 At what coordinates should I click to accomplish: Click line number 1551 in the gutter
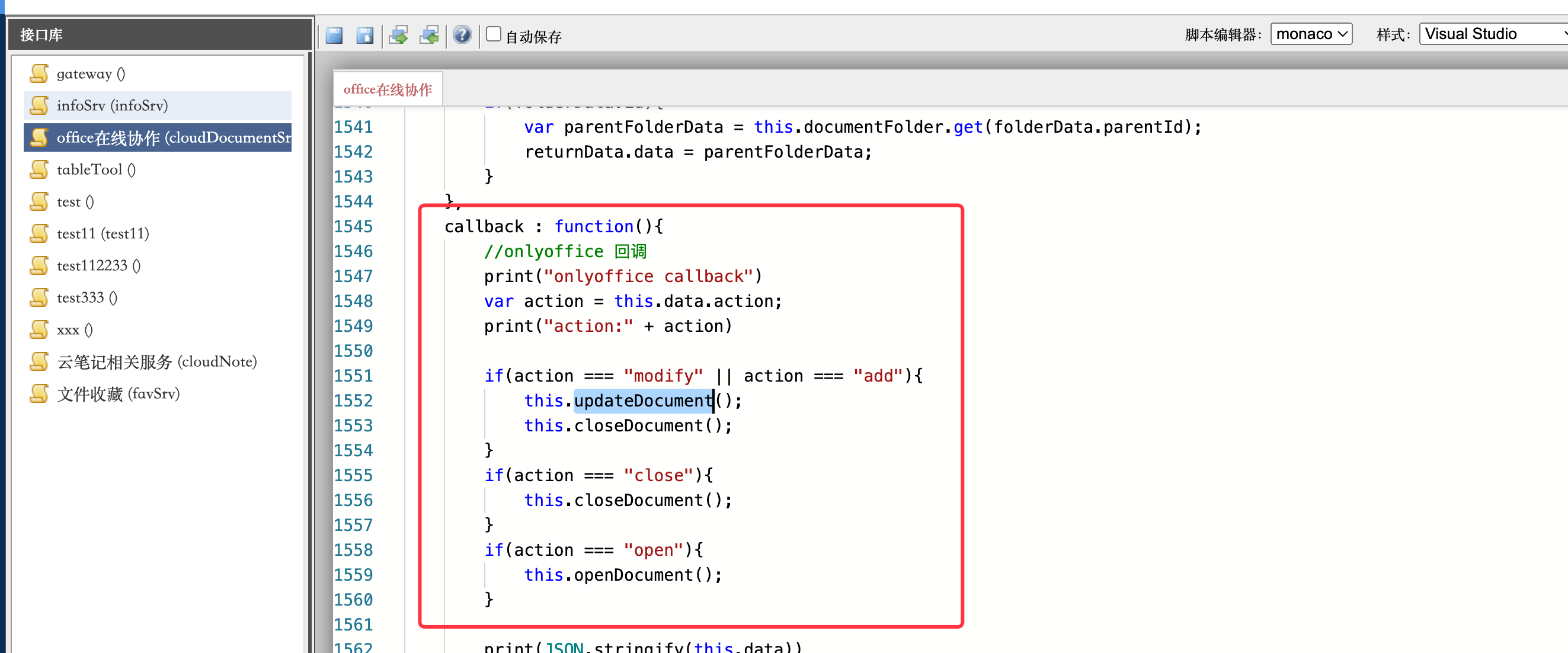(353, 376)
